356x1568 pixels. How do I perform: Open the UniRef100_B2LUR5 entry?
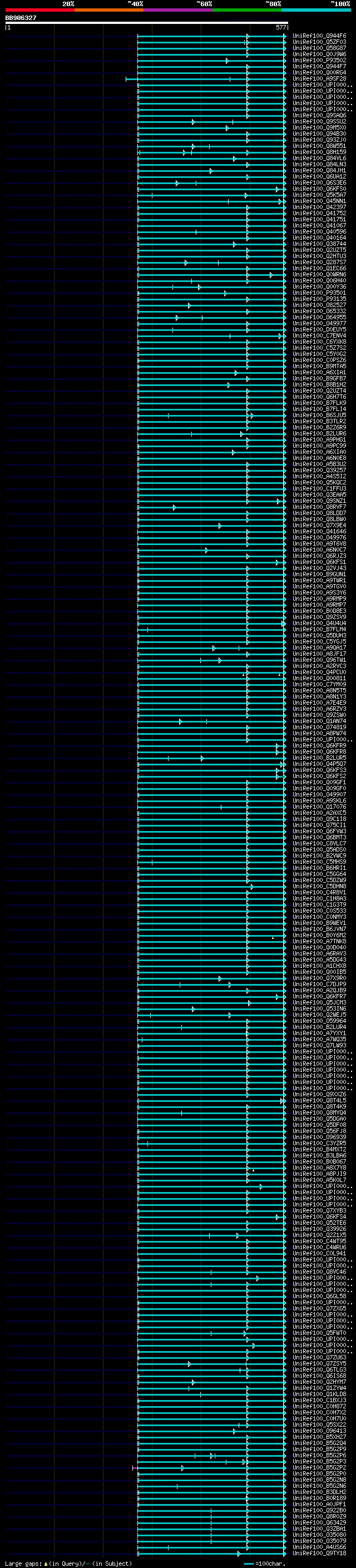pyautogui.click(x=319, y=758)
